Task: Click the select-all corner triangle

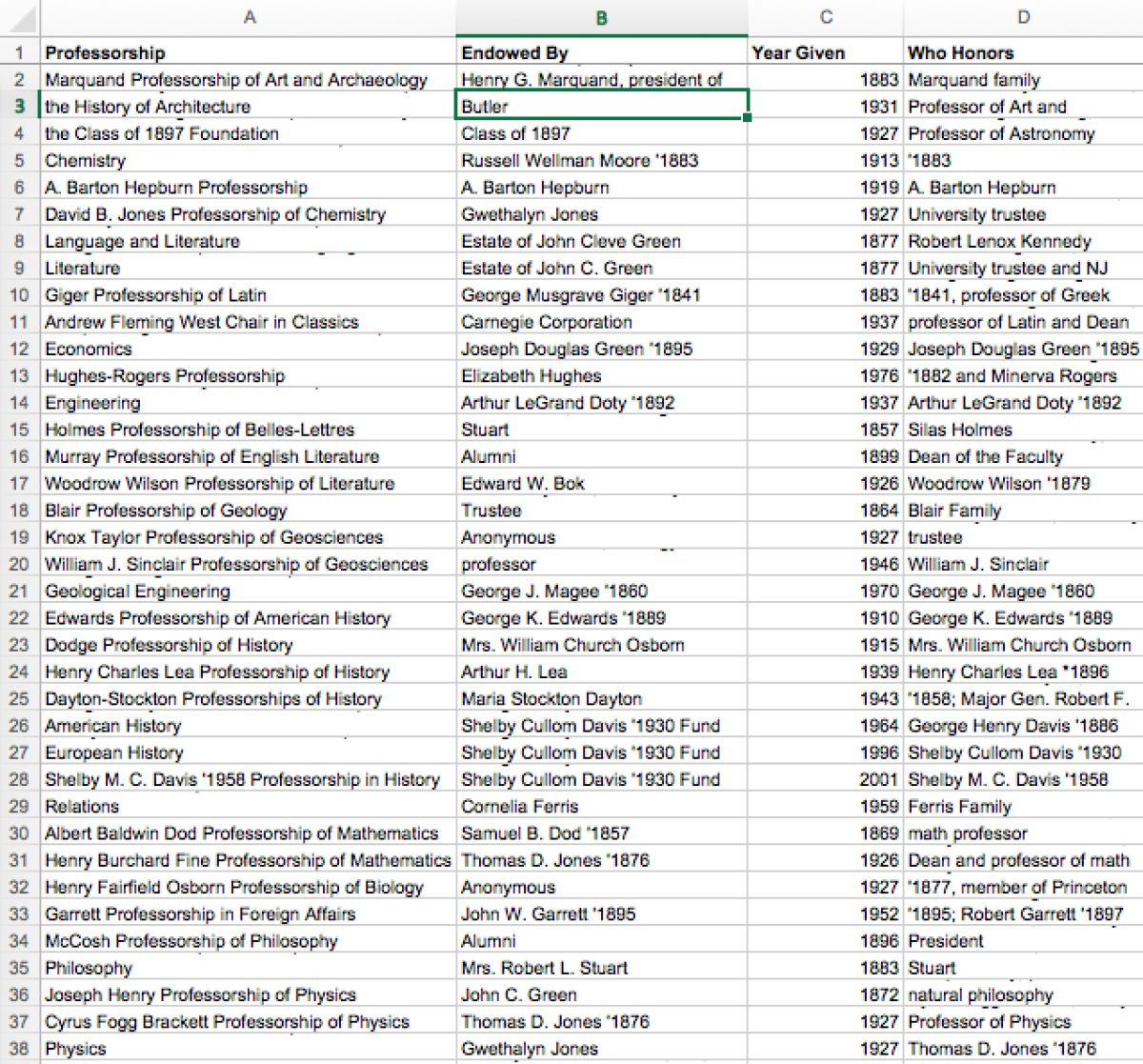Action: pos(20,17)
